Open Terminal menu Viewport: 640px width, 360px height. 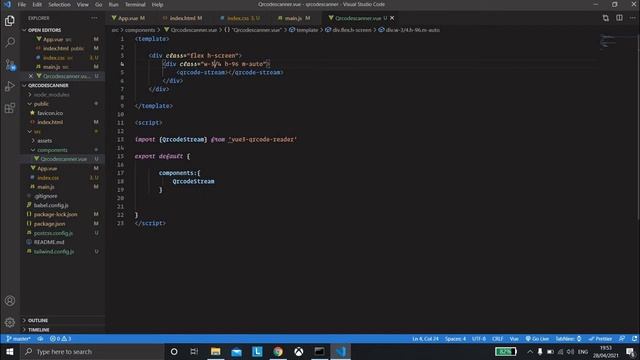click(x=135, y=4)
